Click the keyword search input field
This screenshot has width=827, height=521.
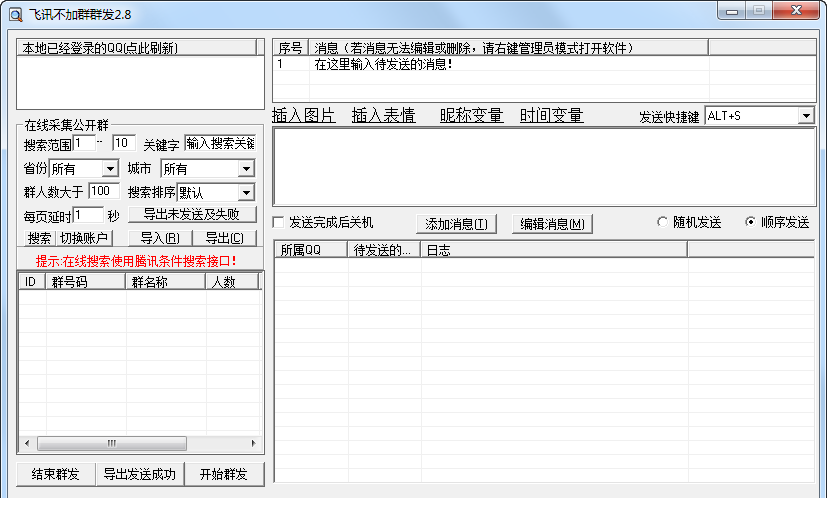coord(220,143)
